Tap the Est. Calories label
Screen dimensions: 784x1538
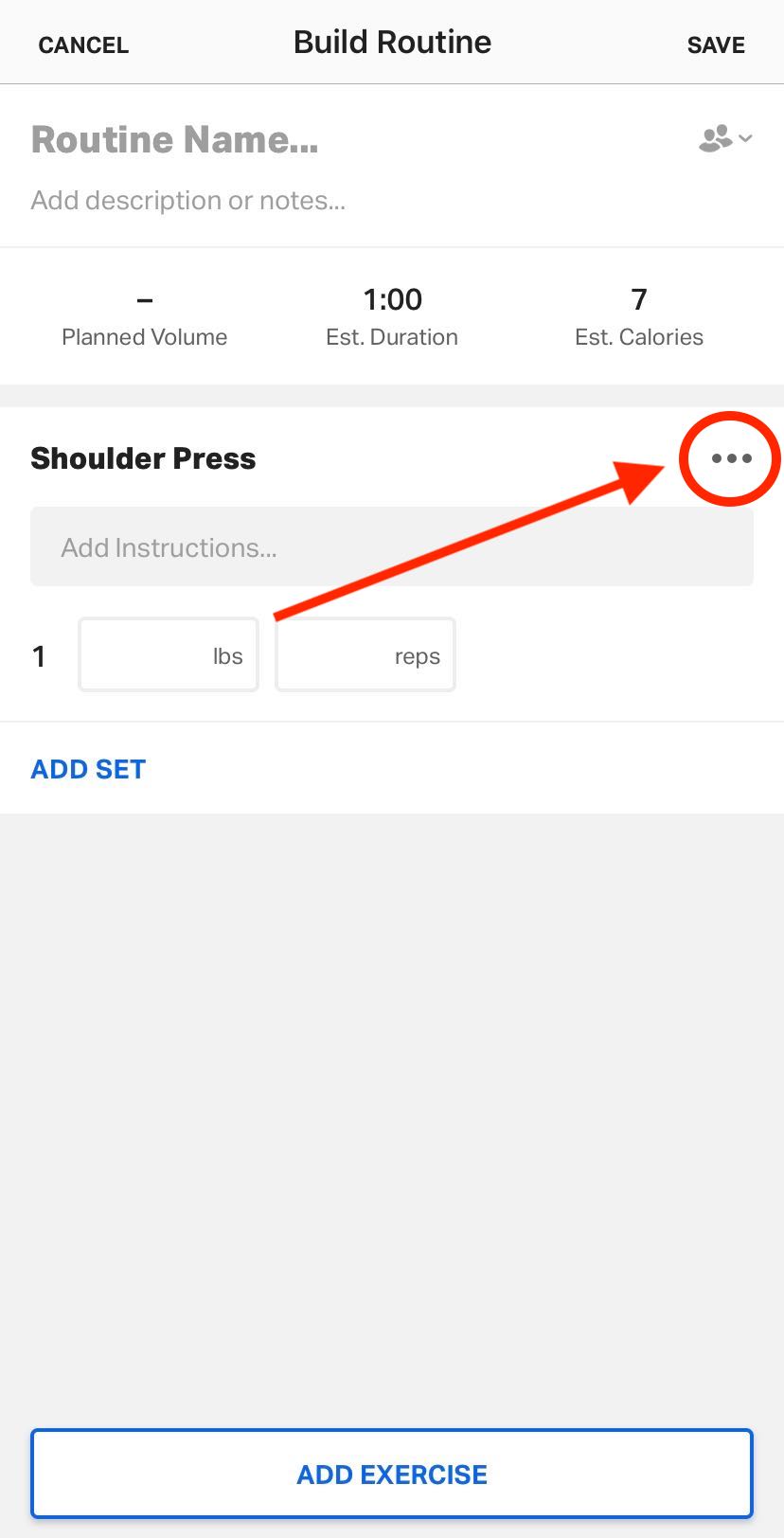click(x=639, y=337)
